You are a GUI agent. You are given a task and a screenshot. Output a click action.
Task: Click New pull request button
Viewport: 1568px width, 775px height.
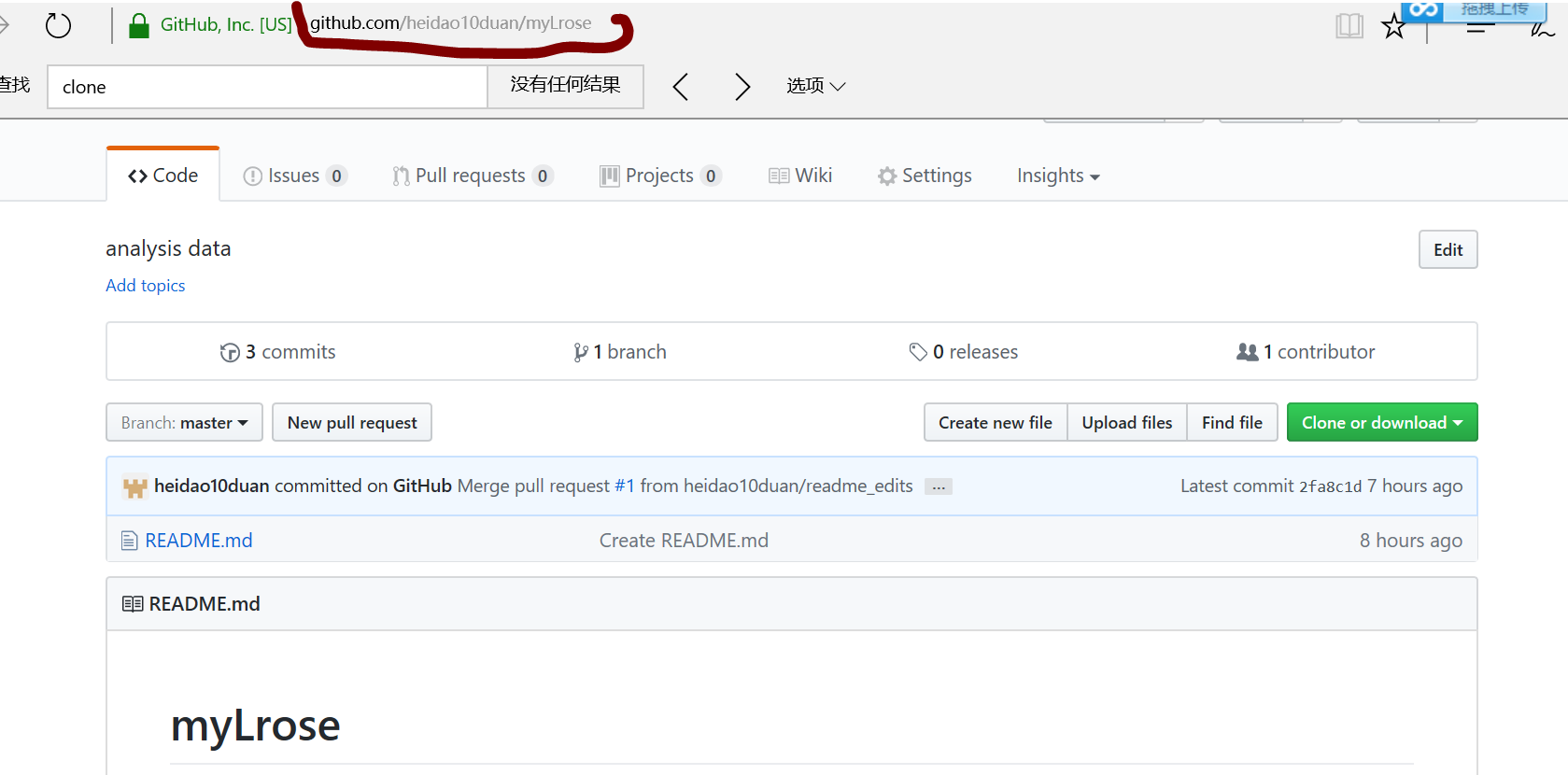(352, 422)
